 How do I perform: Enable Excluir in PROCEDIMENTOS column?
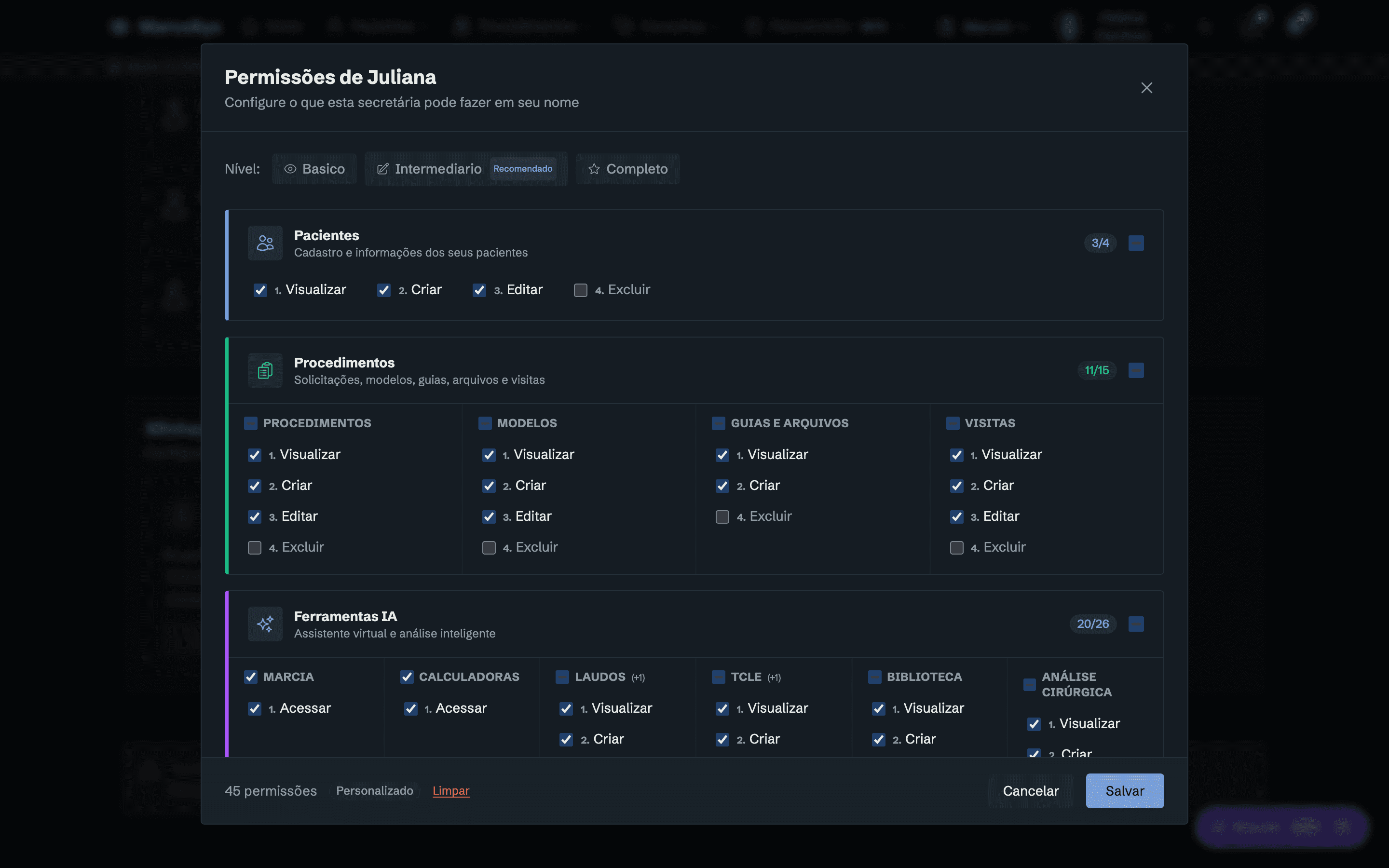[255, 548]
